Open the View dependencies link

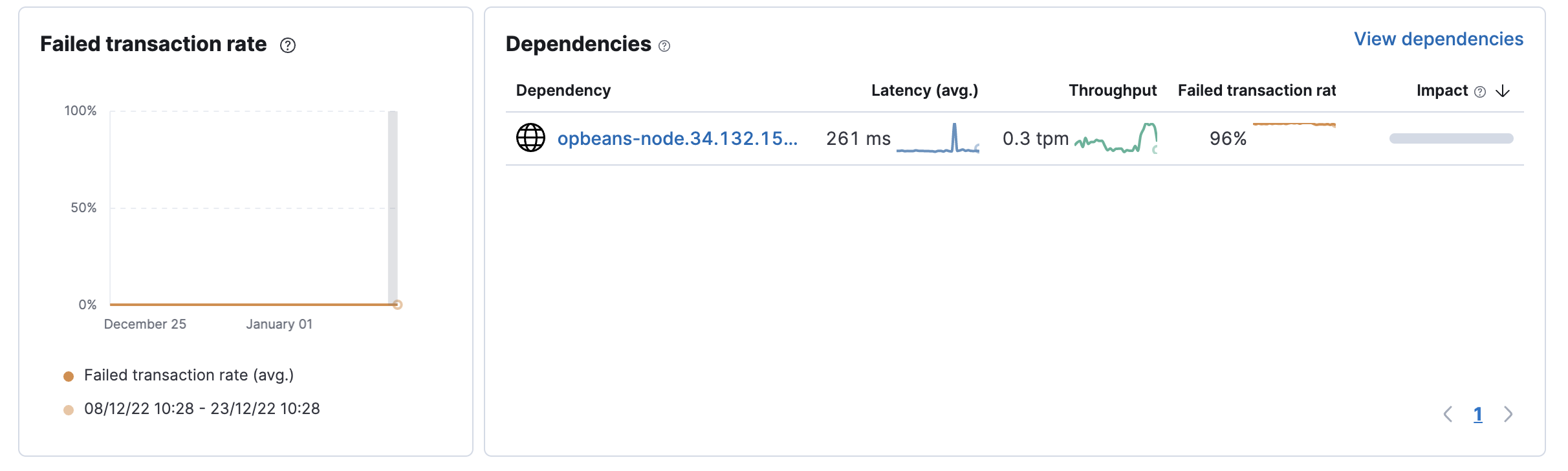[1439, 39]
